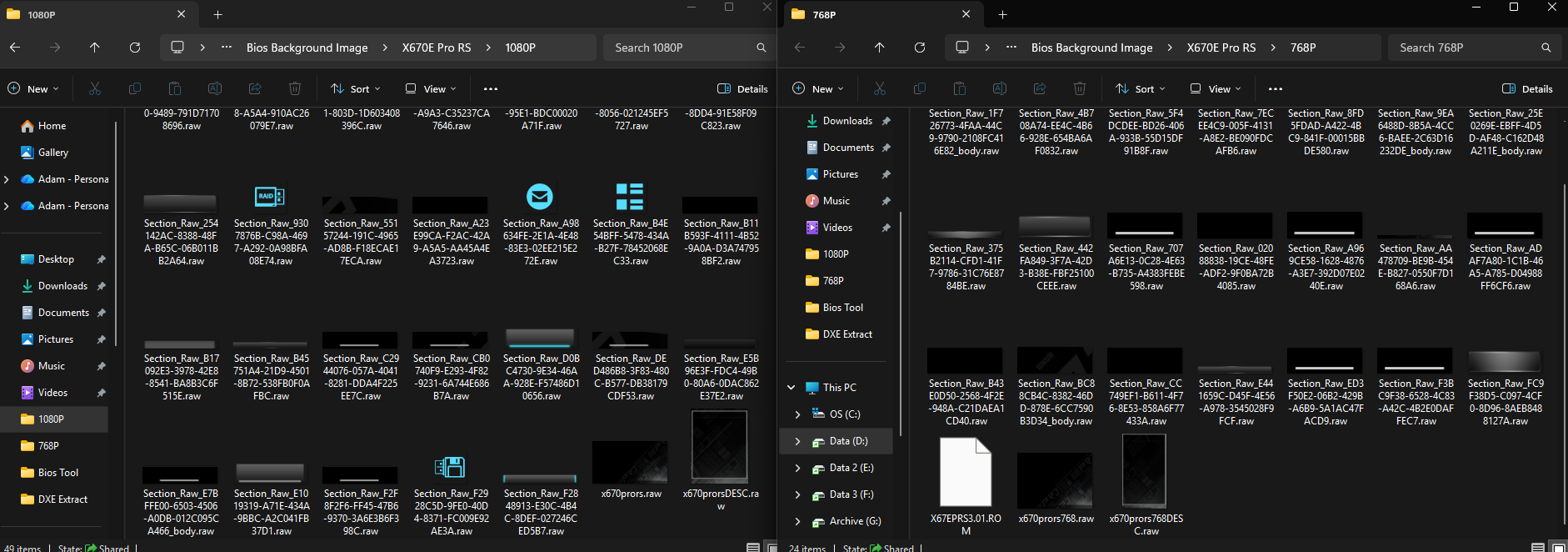Click the New button in the 768P toolbar
Image resolution: width=1568 pixels, height=552 pixels.
817,88
